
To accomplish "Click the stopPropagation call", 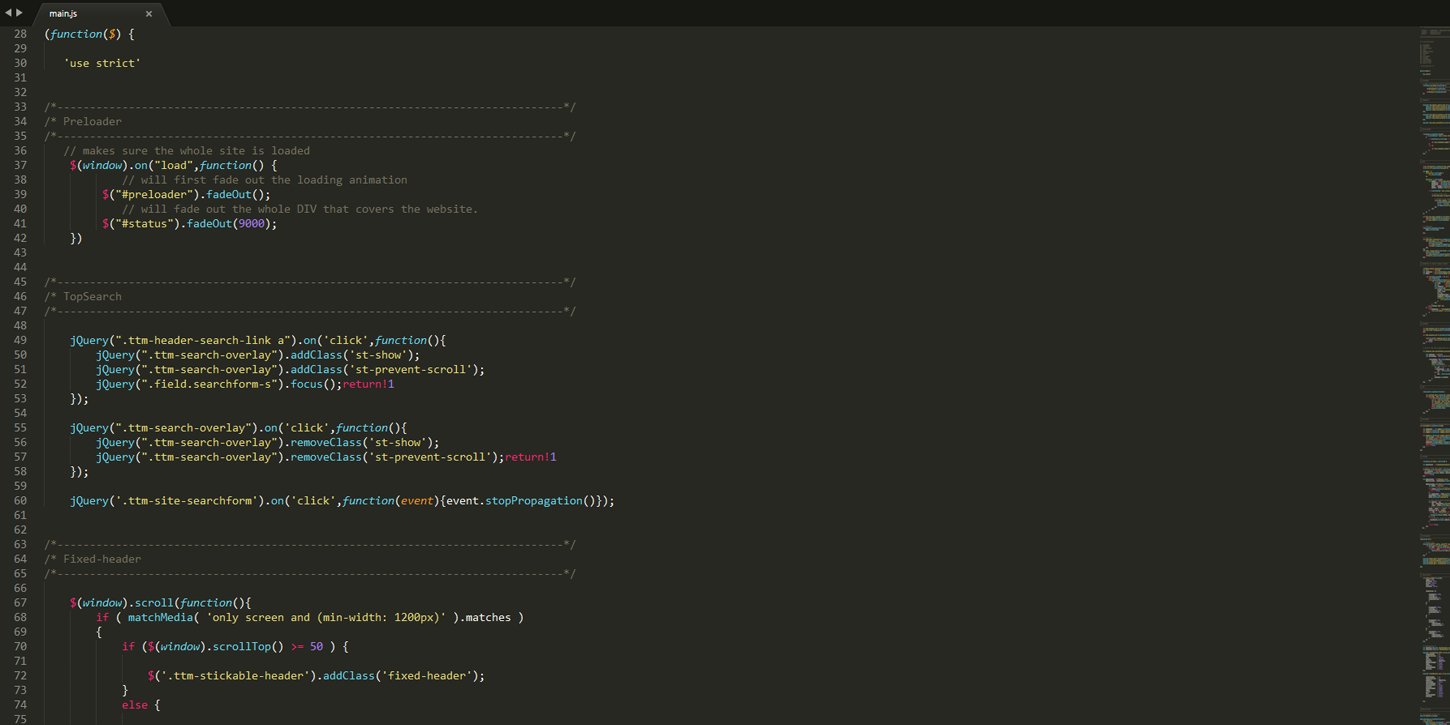I will [x=541, y=501].
